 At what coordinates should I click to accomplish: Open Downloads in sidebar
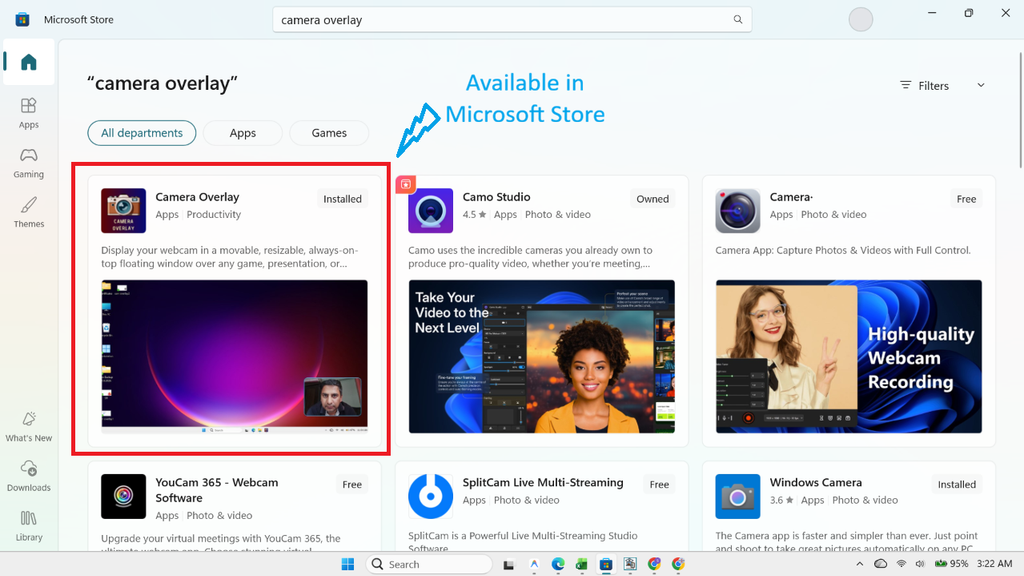pos(29,476)
